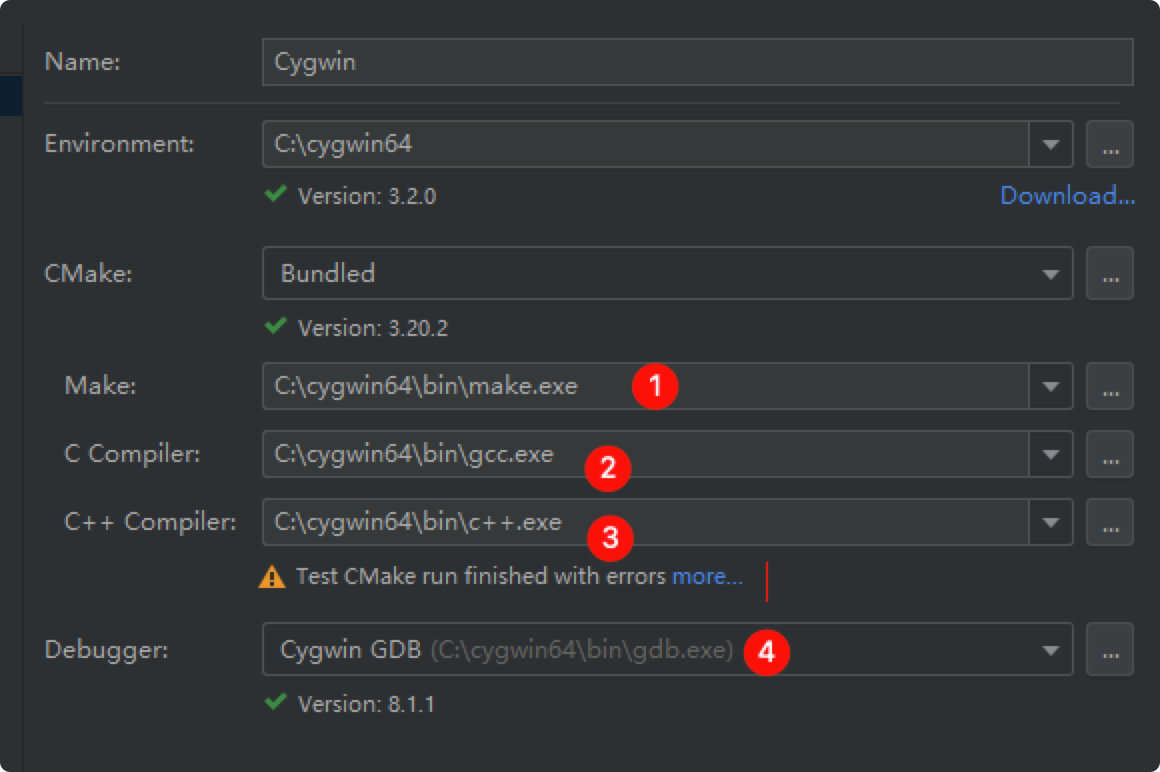Expand the C Compiler dropdown
The image size is (1160, 772).
[x=1050, y=454]
